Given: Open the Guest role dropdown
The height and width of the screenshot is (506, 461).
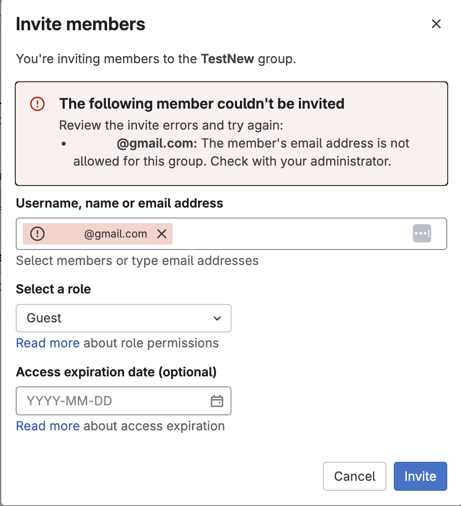Looking at the screenshot, I should point(124,318).
